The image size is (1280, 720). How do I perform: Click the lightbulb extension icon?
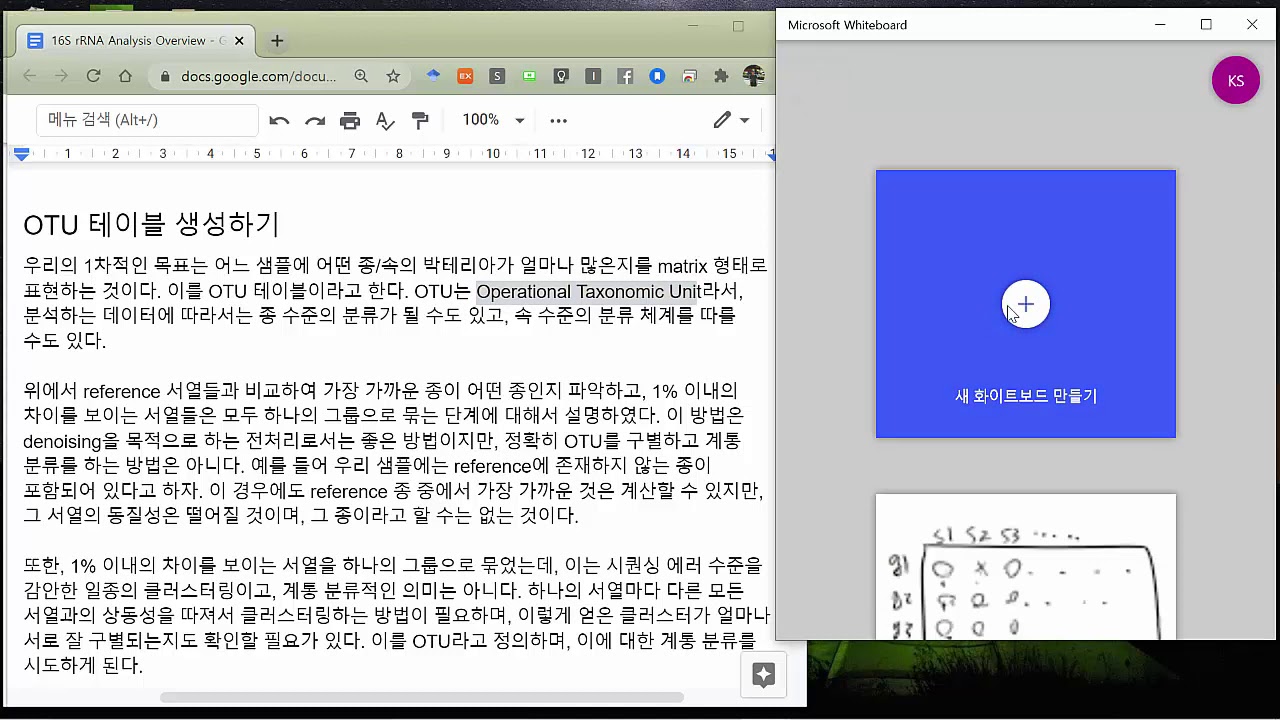tap(561, 76)
